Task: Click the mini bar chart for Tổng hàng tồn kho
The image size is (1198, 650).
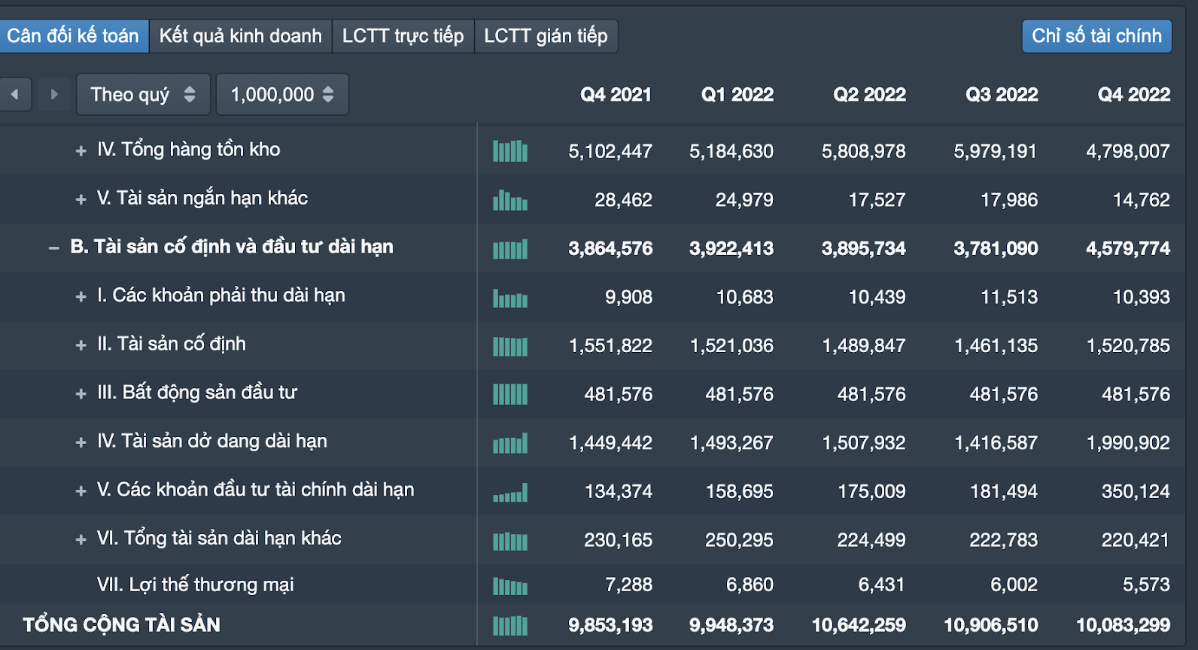Action: (510, 151)
